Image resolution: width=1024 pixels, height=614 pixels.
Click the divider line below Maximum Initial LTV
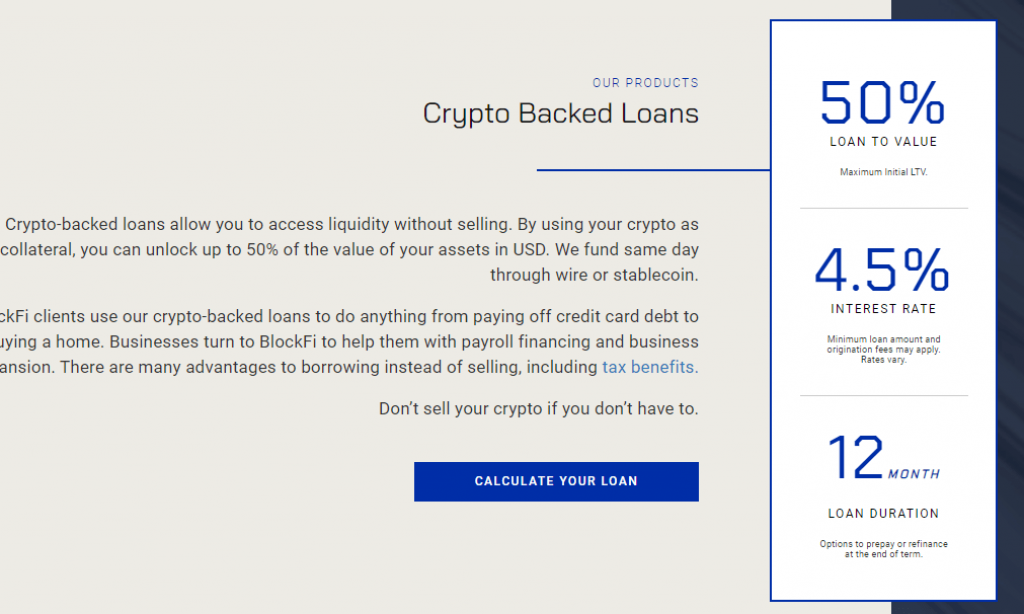pyautogui.click(x=884, y=208)
